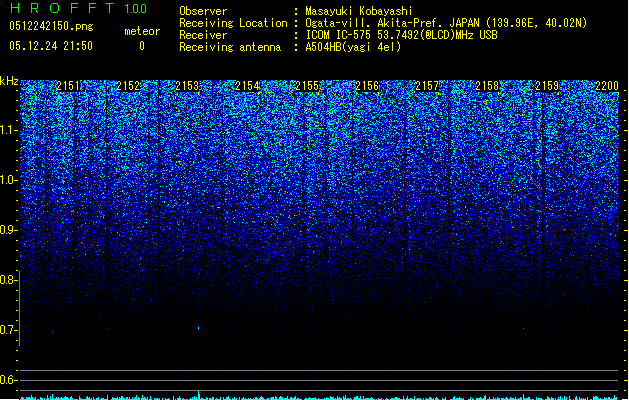Click the 0.8 kHz axis label
The image size is (629, 400).
click(x=9, y=280)
